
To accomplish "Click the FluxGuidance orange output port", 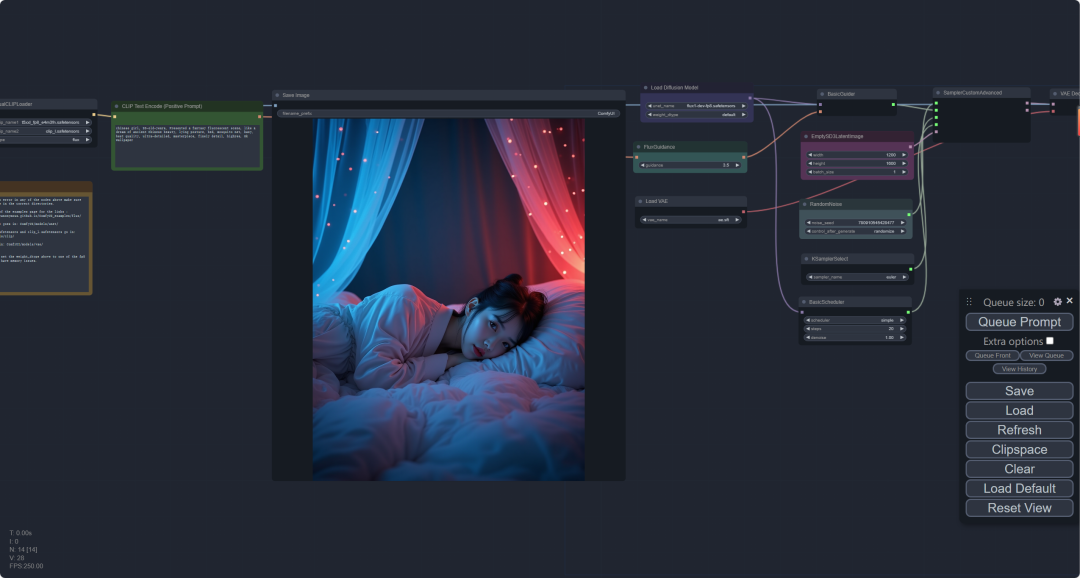I will pos(743,157).
